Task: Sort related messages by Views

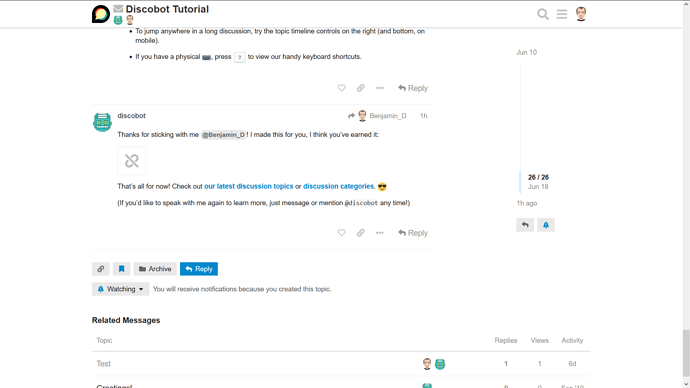Action: (x=540, y=340)
